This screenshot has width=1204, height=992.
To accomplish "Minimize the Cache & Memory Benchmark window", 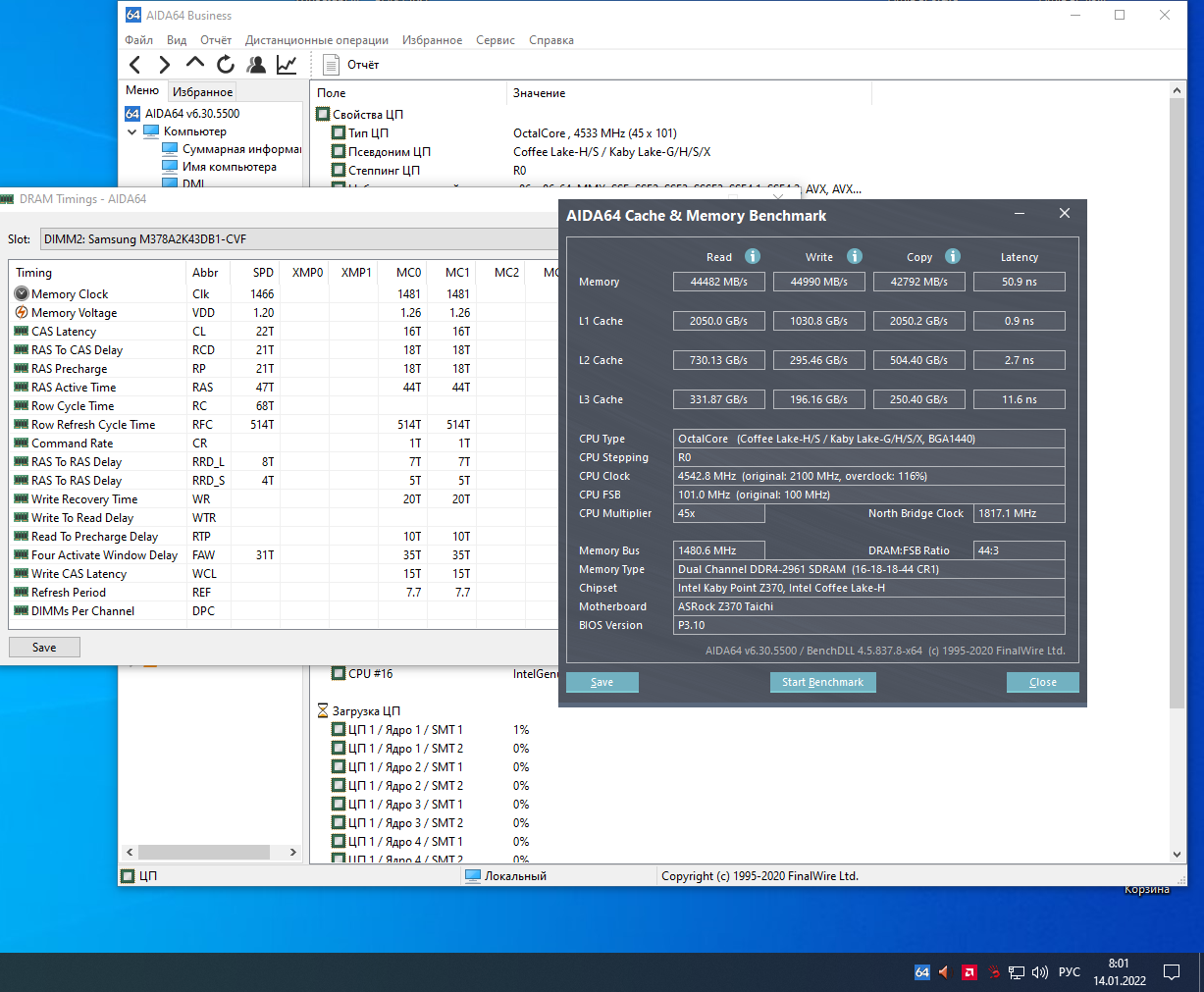I will click(1020, 214).
